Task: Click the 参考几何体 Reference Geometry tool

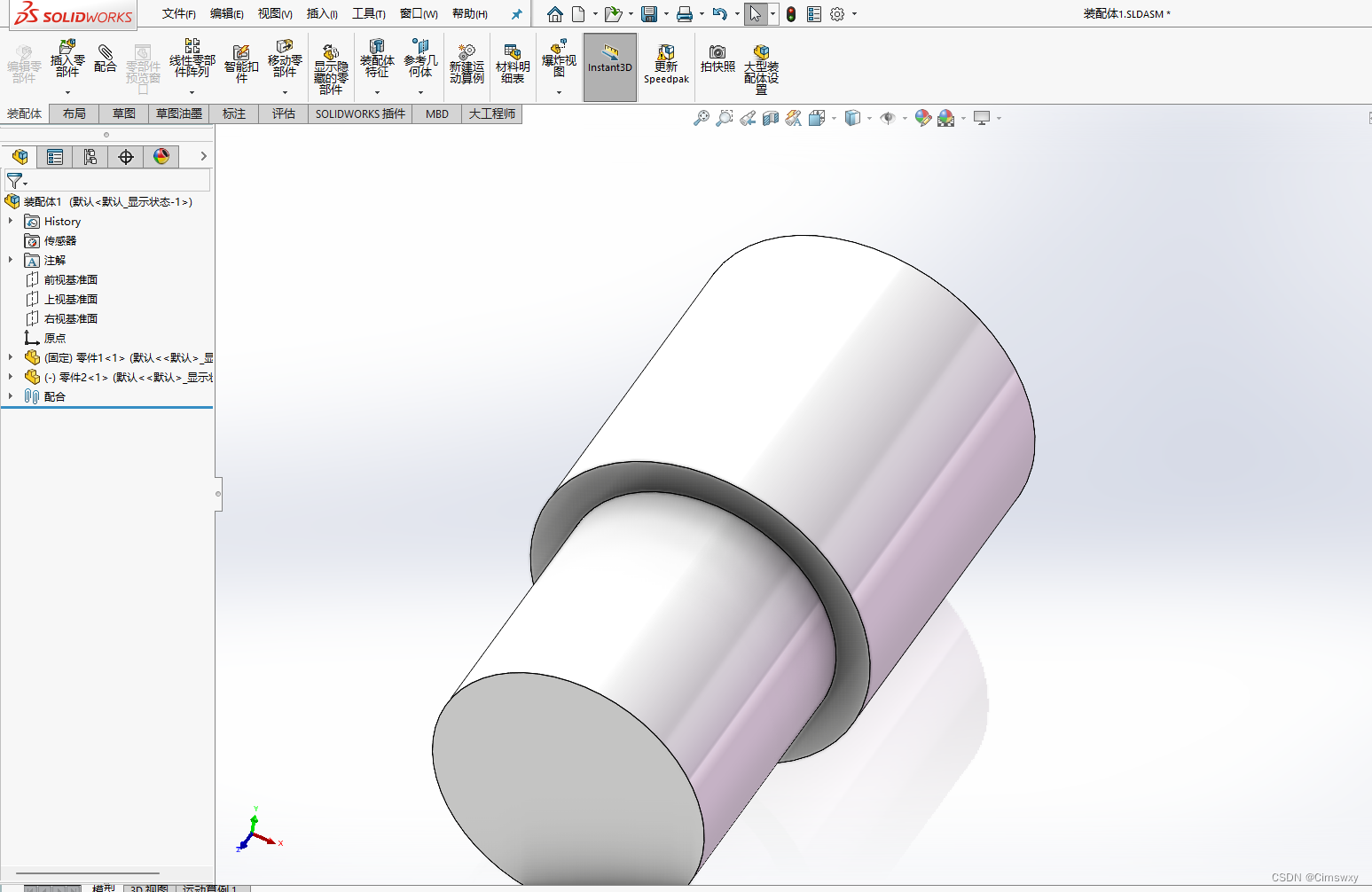Action: (420, 59)
